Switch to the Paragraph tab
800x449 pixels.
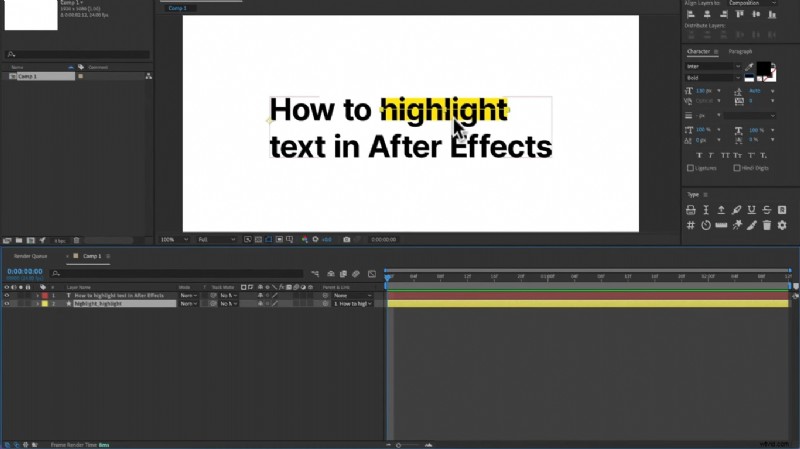coord(740,52)
